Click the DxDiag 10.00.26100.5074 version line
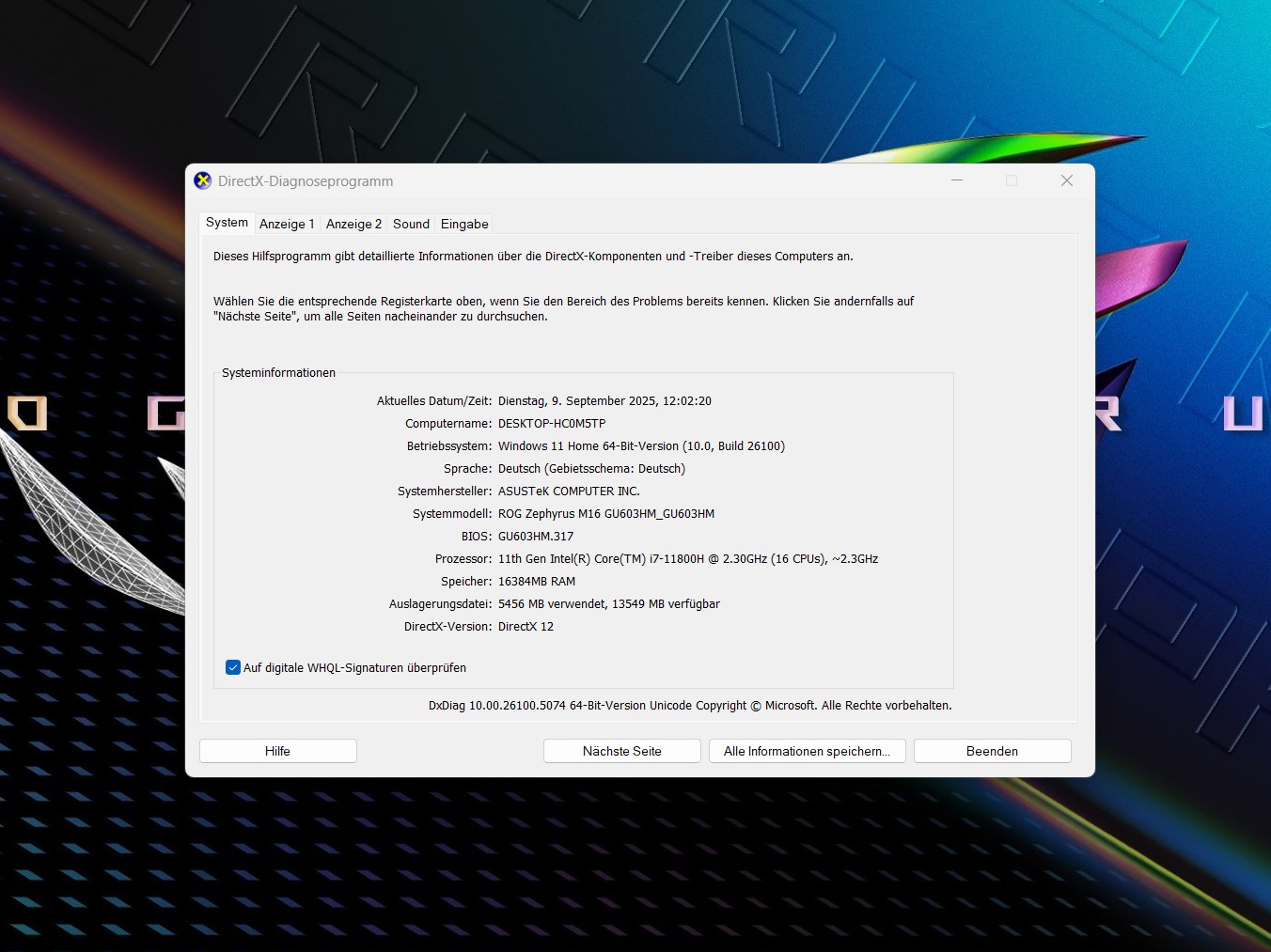 click(x=690, y=706)
